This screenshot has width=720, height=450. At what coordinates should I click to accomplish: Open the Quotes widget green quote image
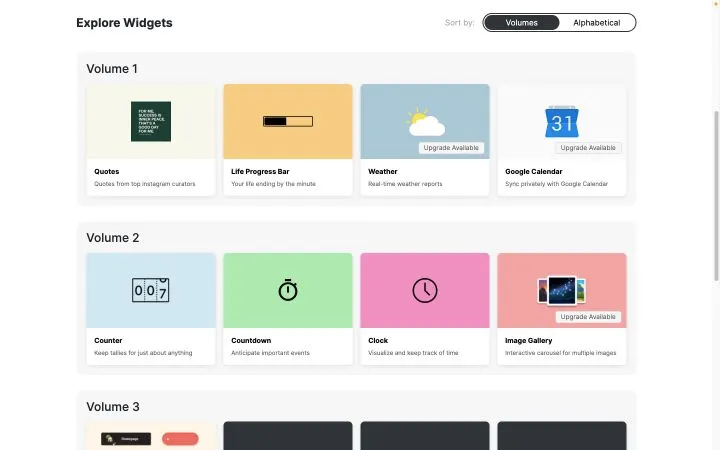[151, 121]
